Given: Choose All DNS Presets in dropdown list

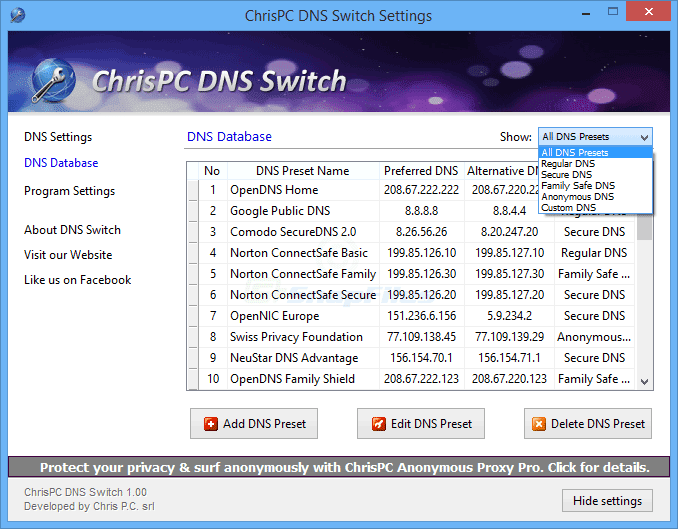Looking at the screenshot, I should [x=595, y=152].
